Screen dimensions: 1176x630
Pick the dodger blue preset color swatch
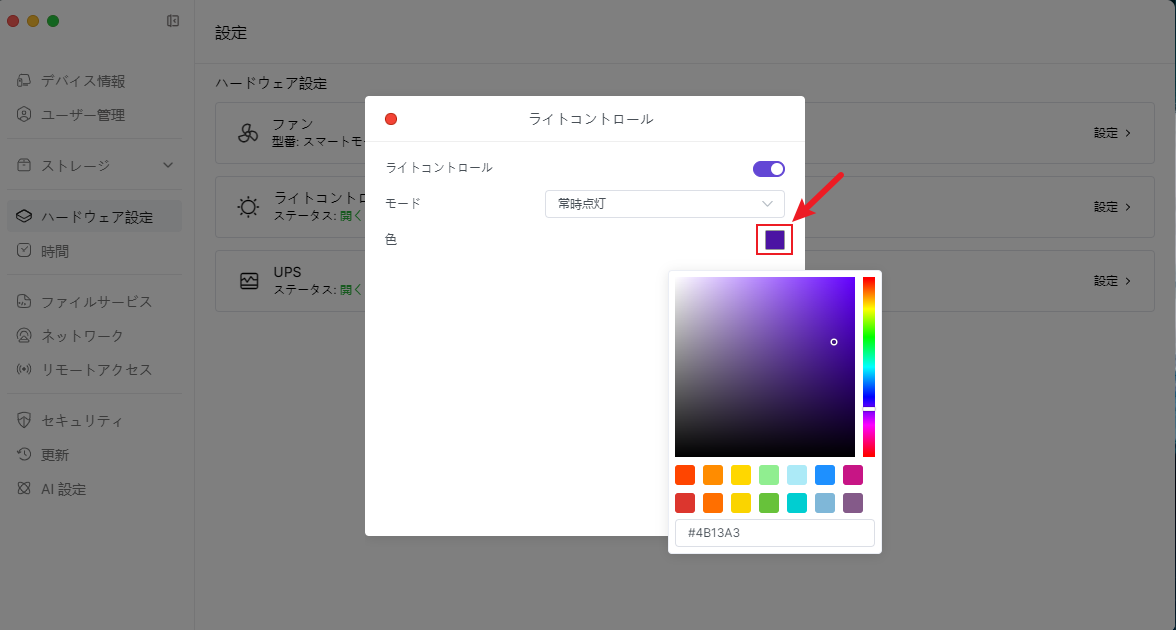point(825,475)
